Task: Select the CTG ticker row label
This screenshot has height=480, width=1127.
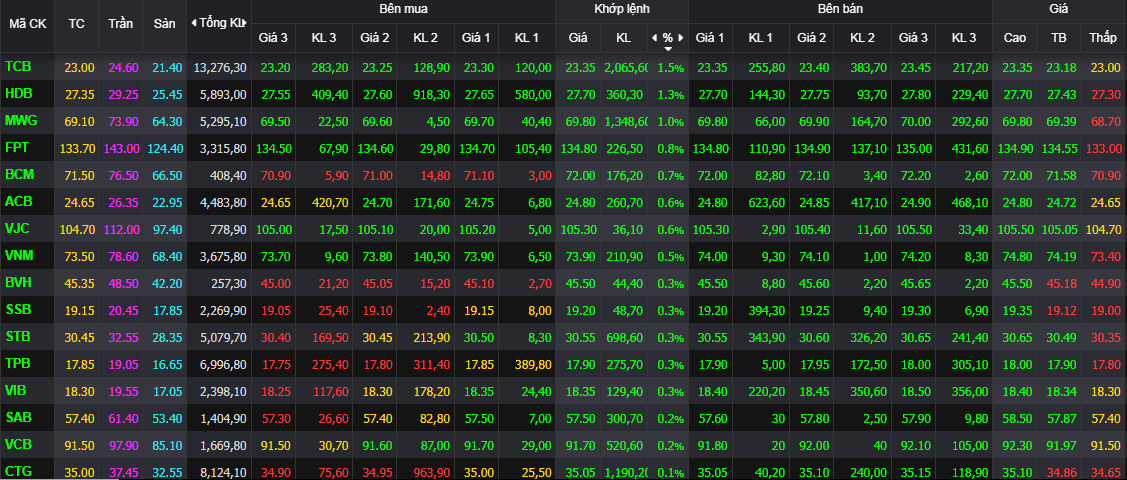Action: point(17,471)
